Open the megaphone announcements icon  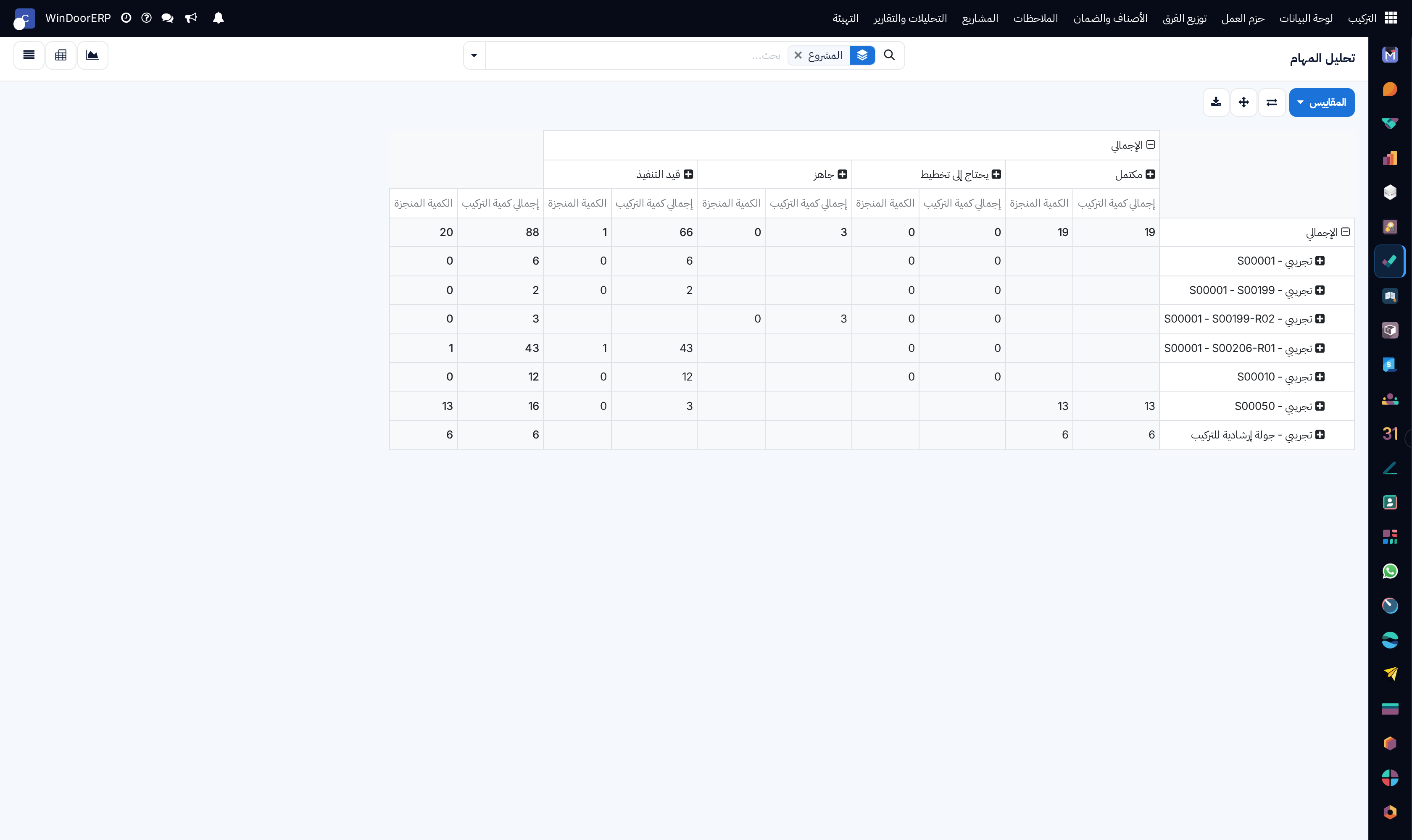192,18
